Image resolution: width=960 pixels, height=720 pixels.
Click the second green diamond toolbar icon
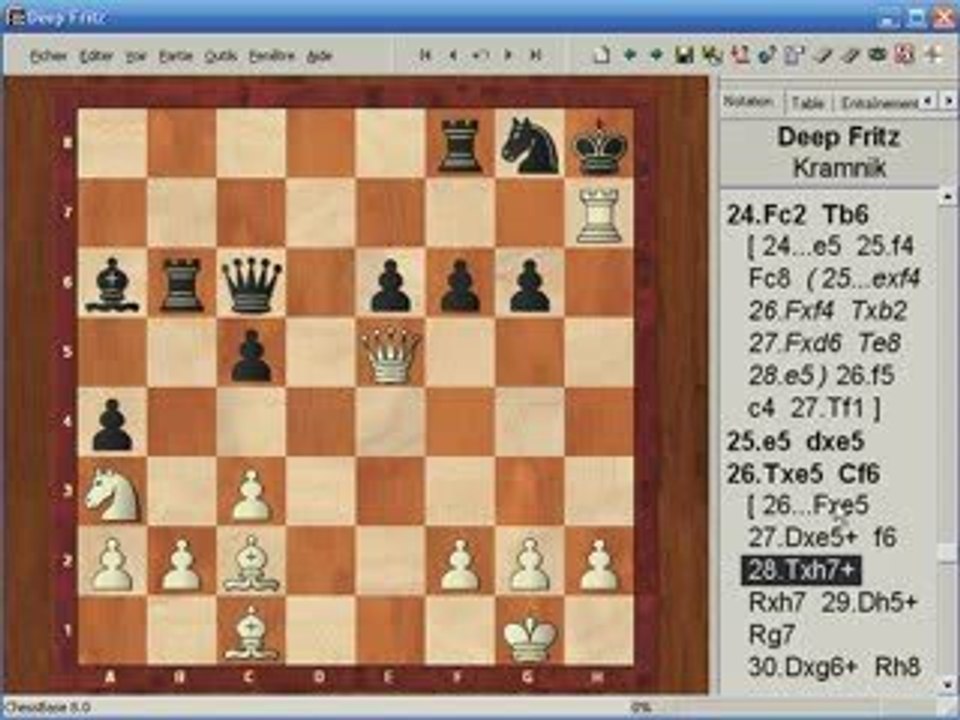coord(656,55)
